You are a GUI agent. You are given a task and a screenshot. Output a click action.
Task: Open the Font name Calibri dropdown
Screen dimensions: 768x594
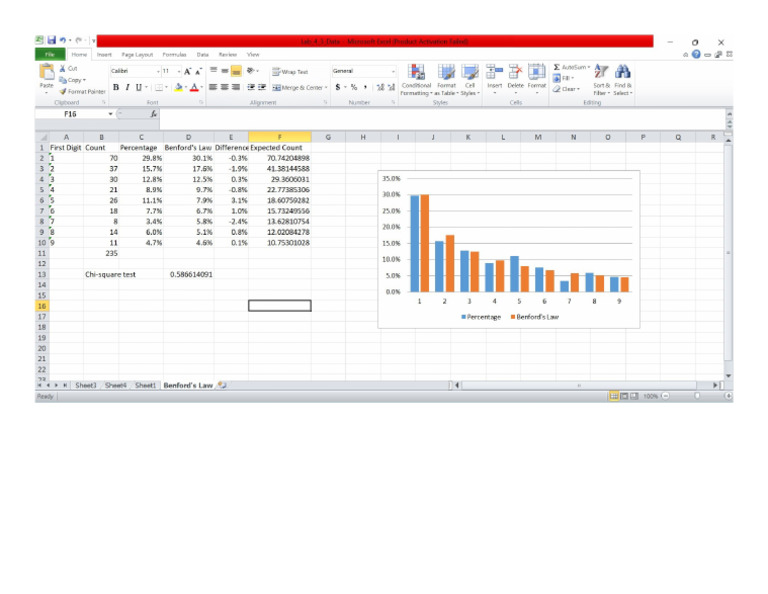158,71
